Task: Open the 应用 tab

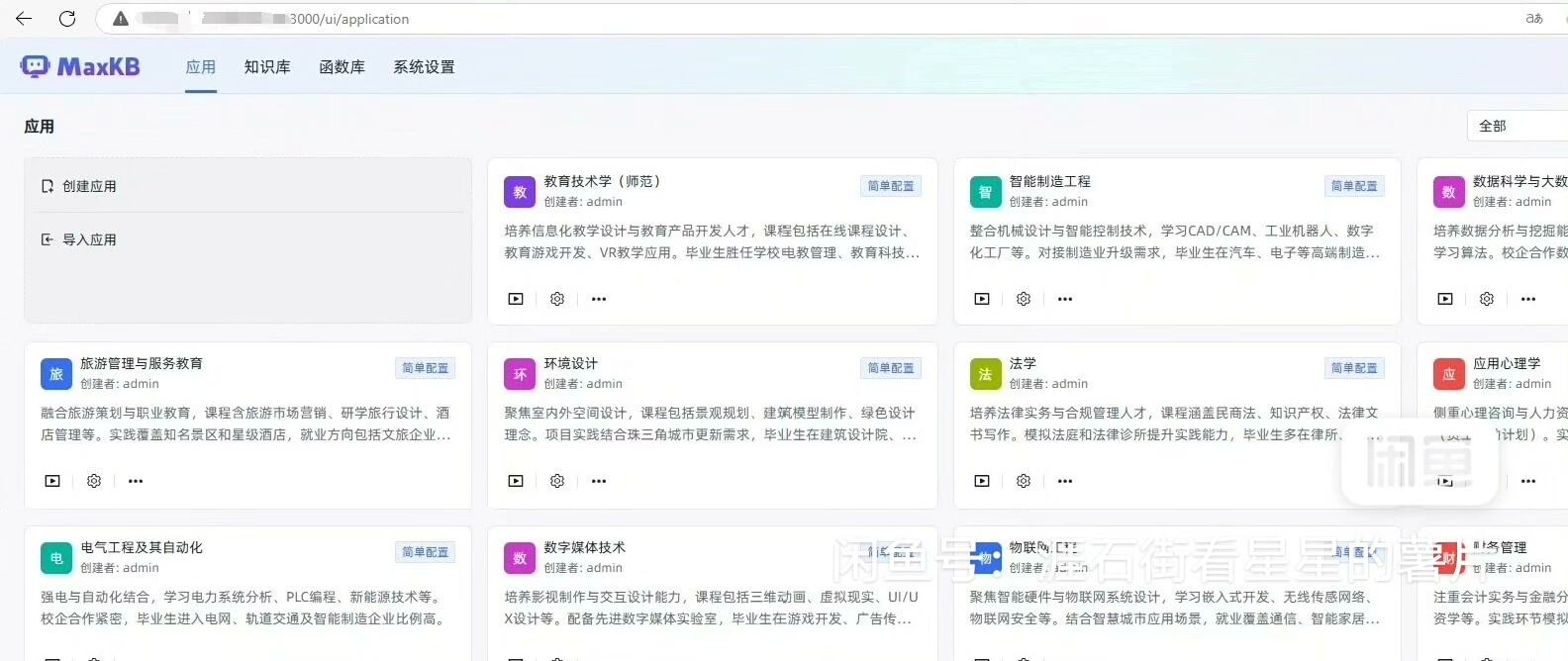Action: [201, 67]
